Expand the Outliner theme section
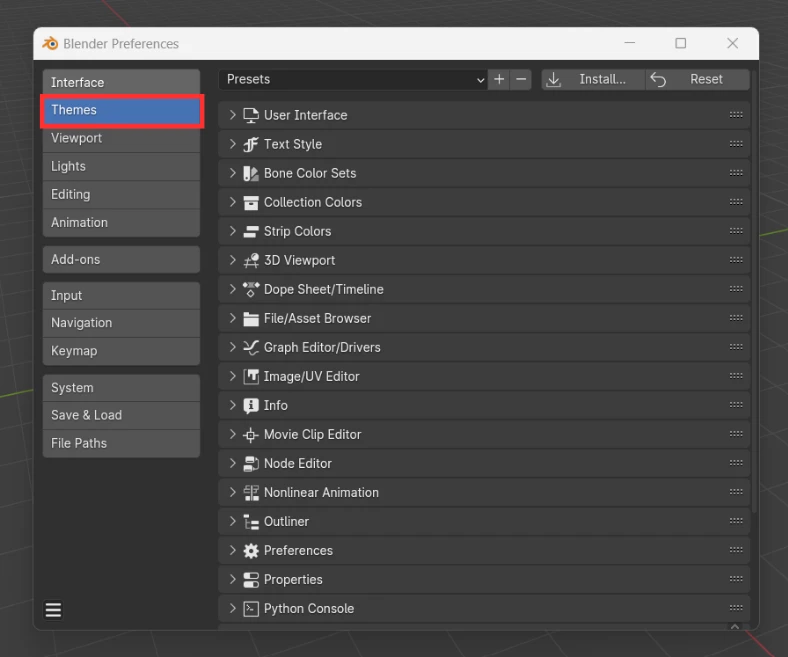 coord(232,521)
